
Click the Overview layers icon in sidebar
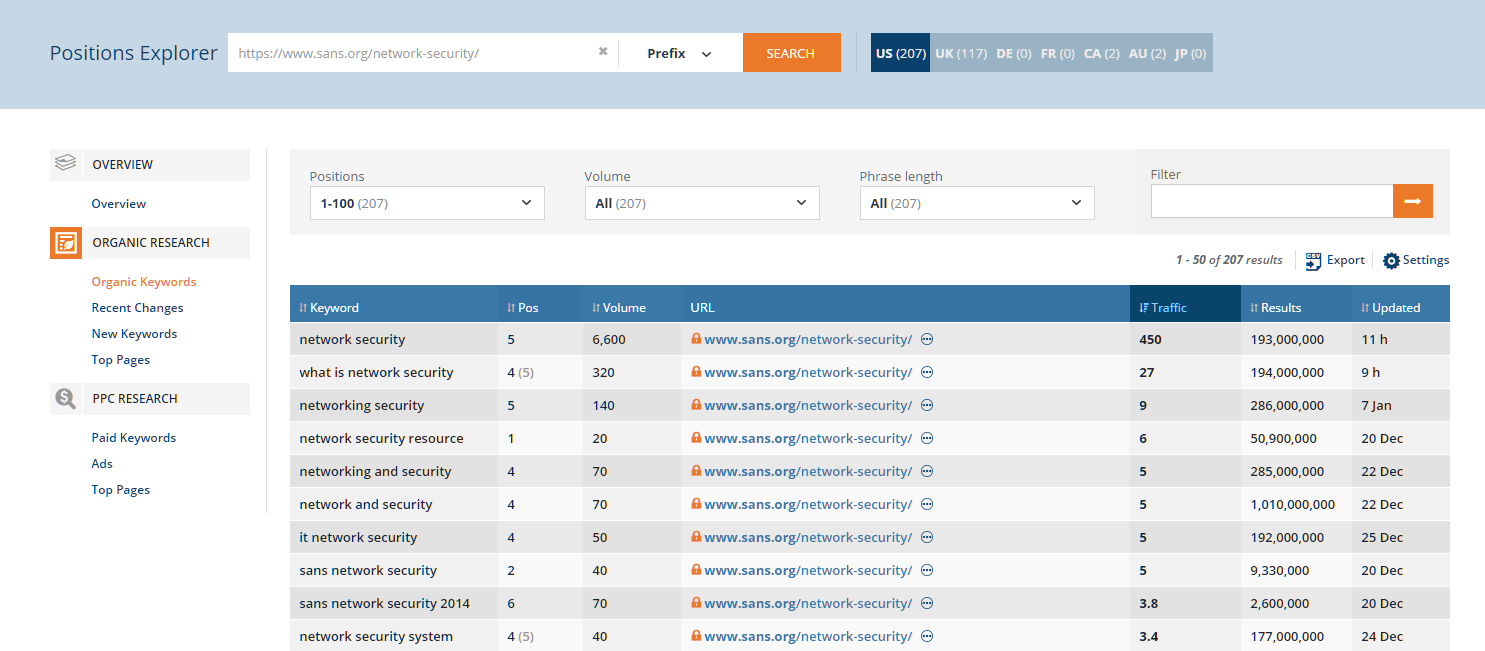(66, 164)
